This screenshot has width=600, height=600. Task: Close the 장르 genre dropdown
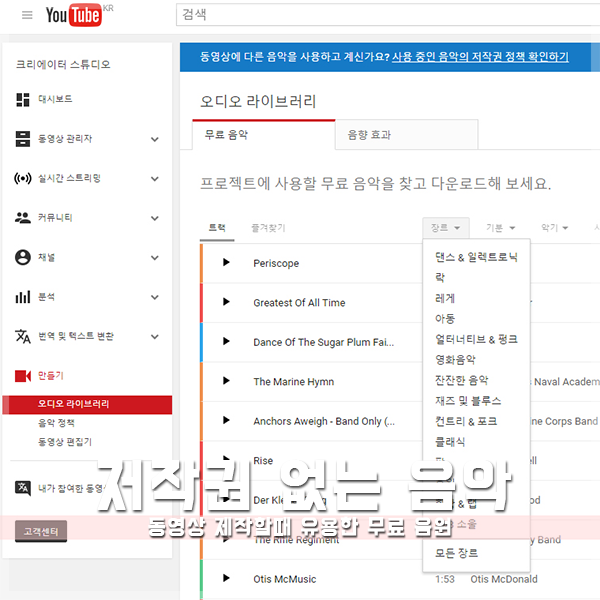click(x=446, y=228)
